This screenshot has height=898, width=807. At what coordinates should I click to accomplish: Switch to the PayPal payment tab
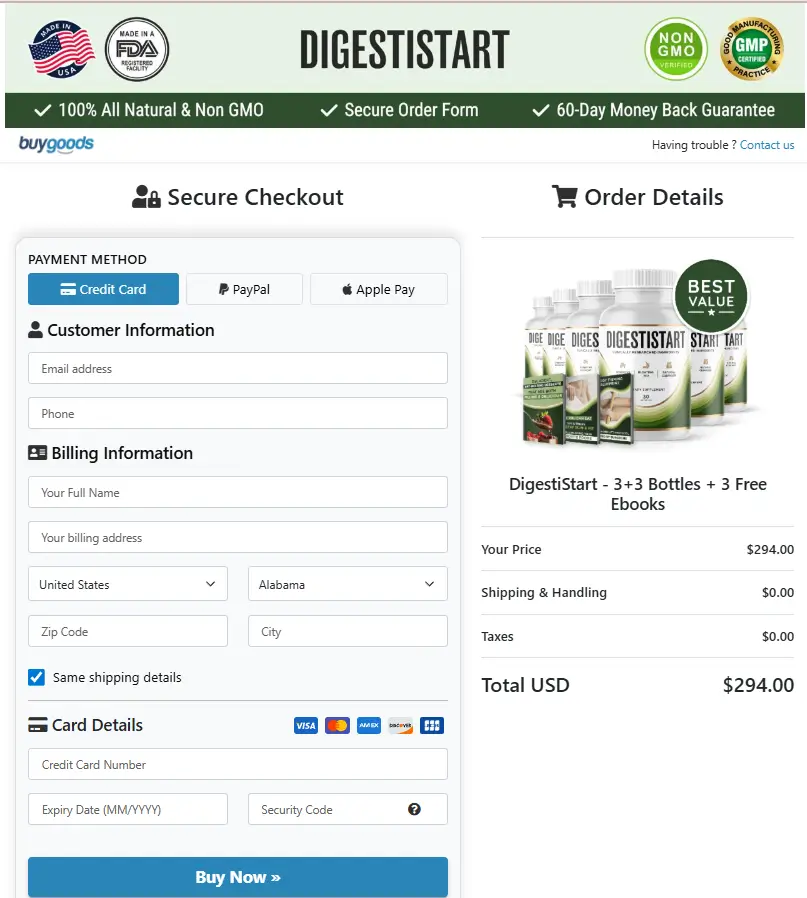click(x=243, y=288)
